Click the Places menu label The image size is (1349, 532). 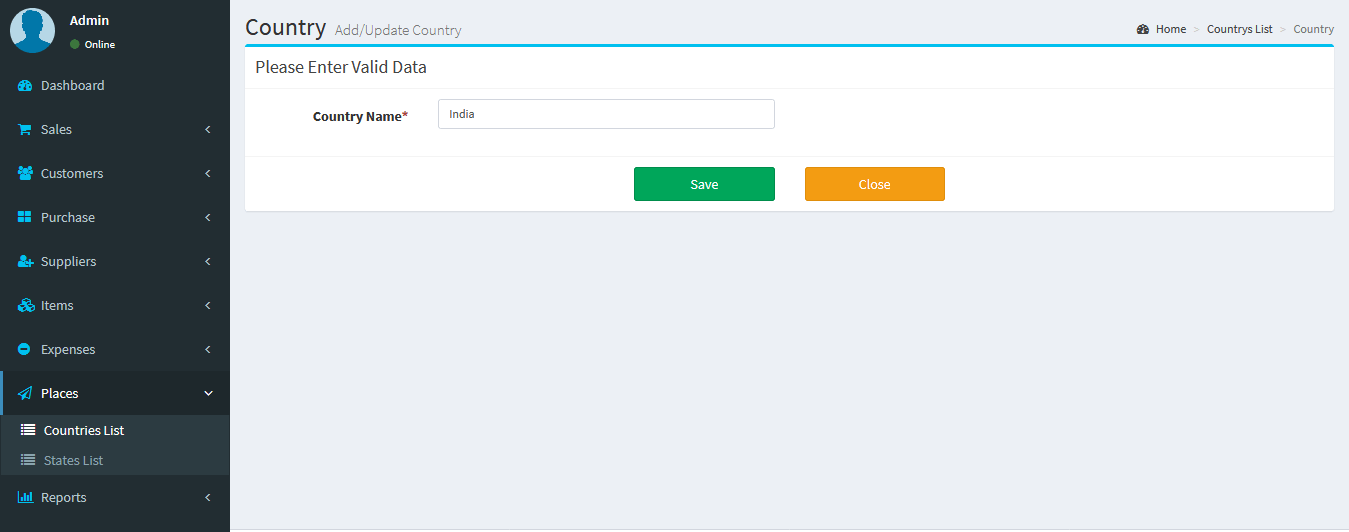pyautogui.click(x=60, y=393)
